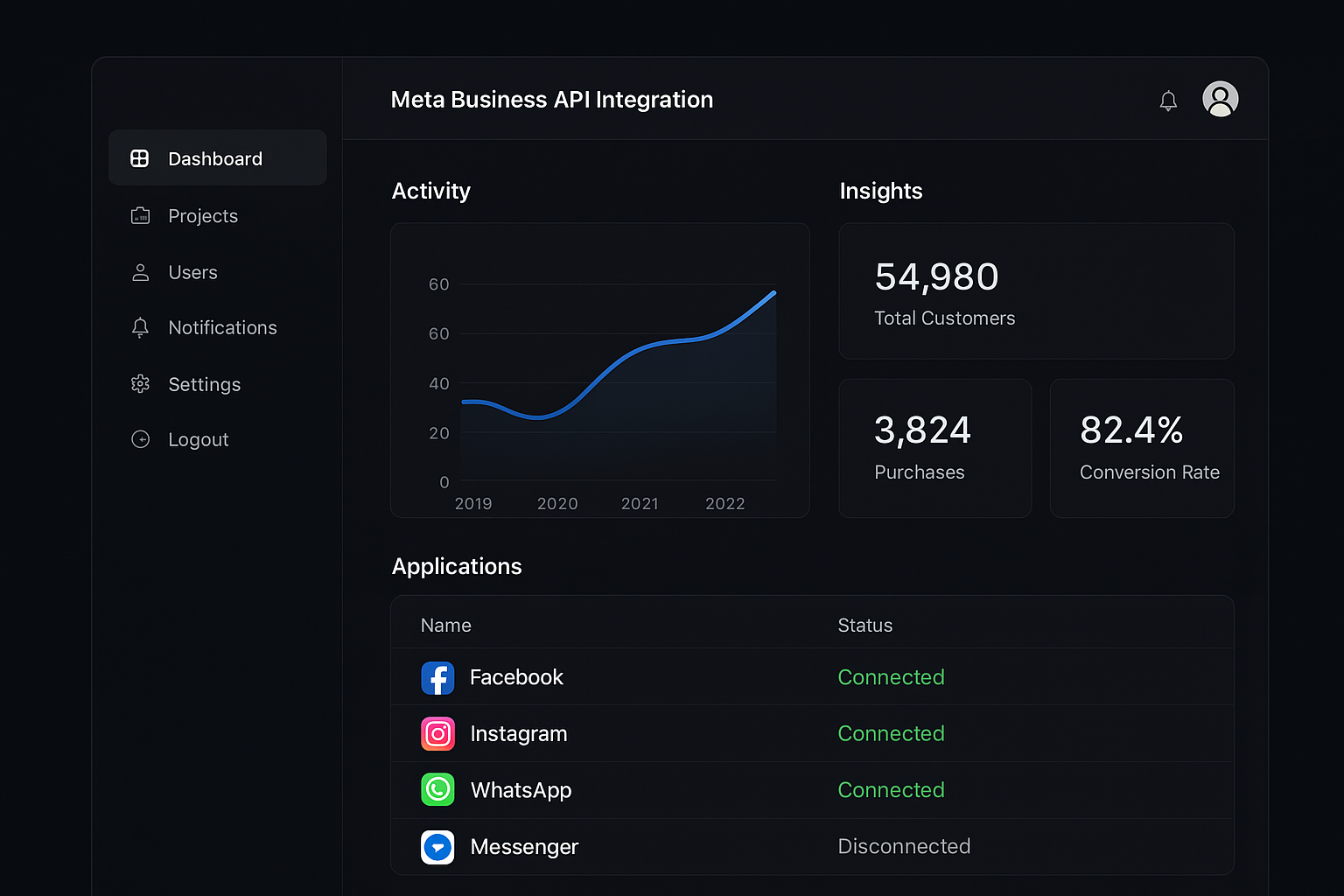Click the Settings gear icon in sidebar
The width and height of the screenshot is (1344, 896).
[x=140, y=384]
